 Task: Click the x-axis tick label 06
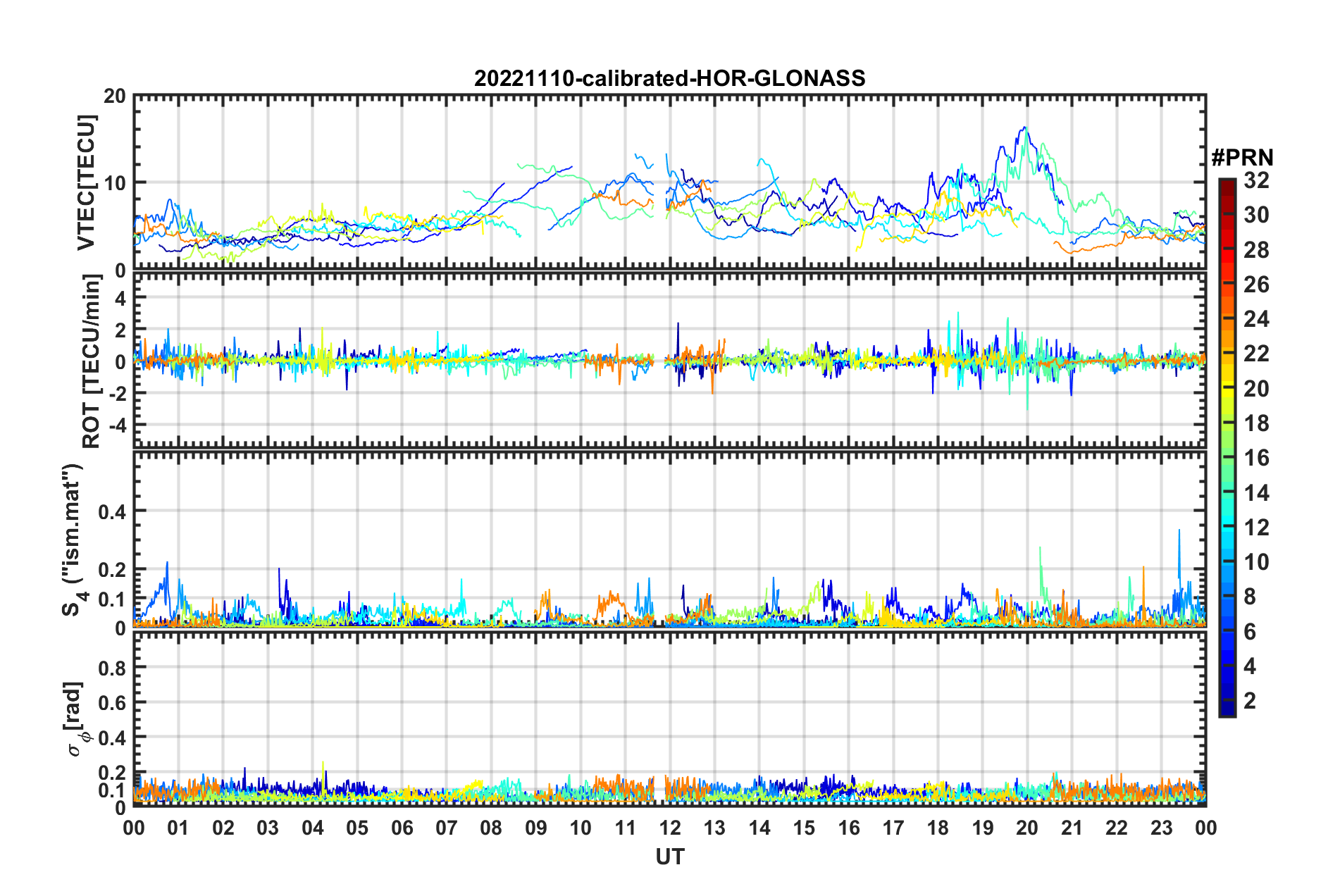402,828
